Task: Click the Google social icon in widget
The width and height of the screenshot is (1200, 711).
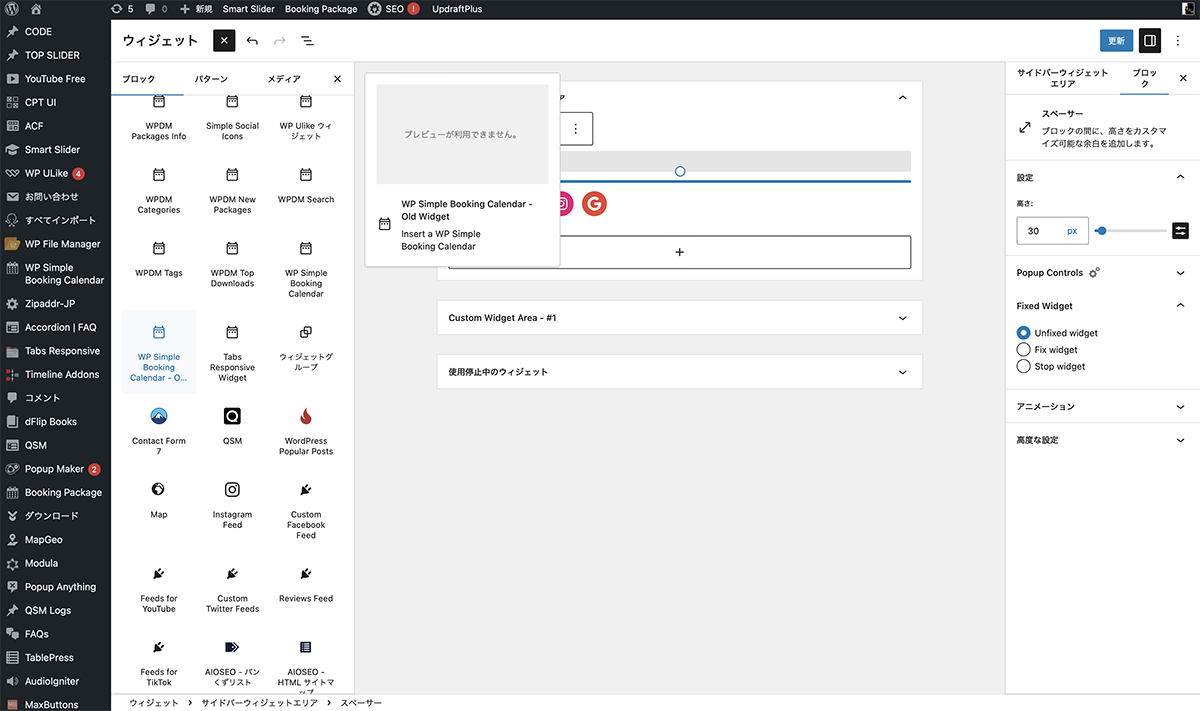Action: coord(594,204)
